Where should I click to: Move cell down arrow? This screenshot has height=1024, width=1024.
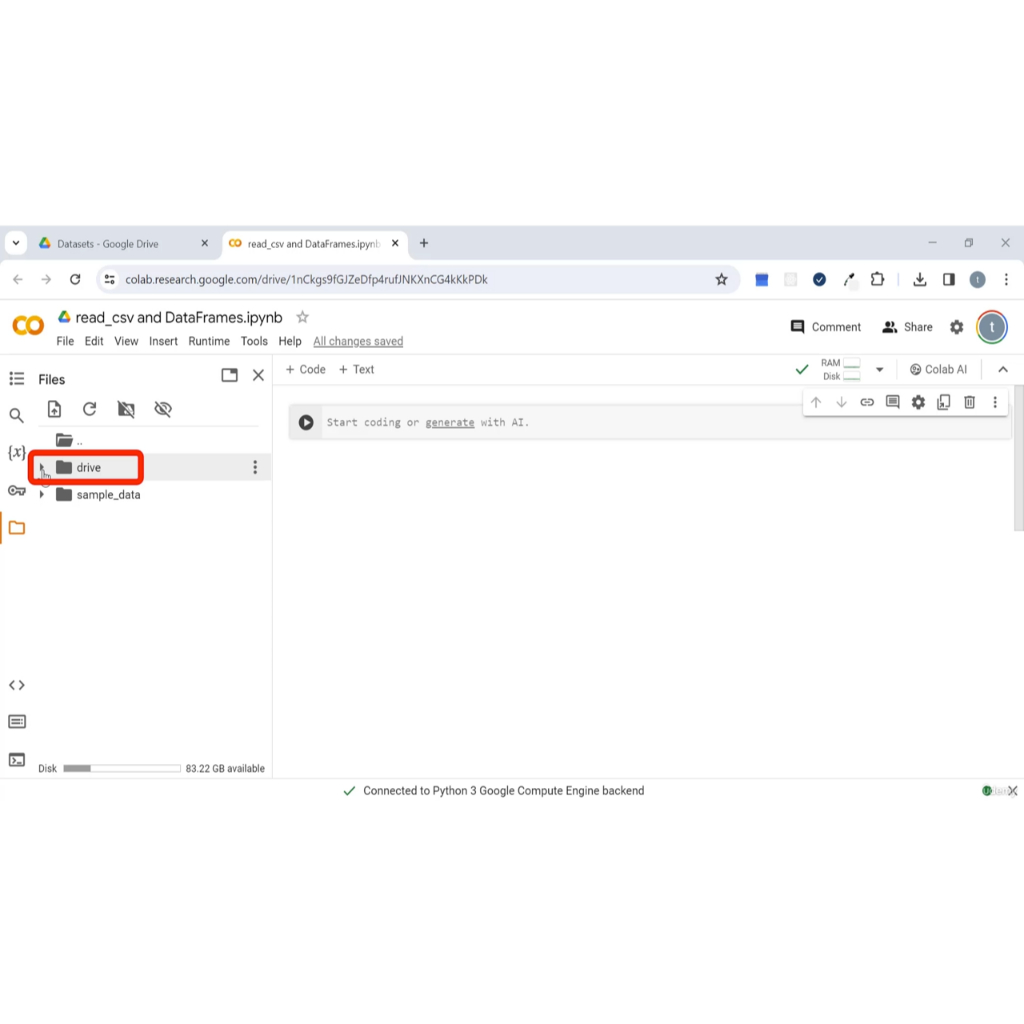click(x=841, y=402)
